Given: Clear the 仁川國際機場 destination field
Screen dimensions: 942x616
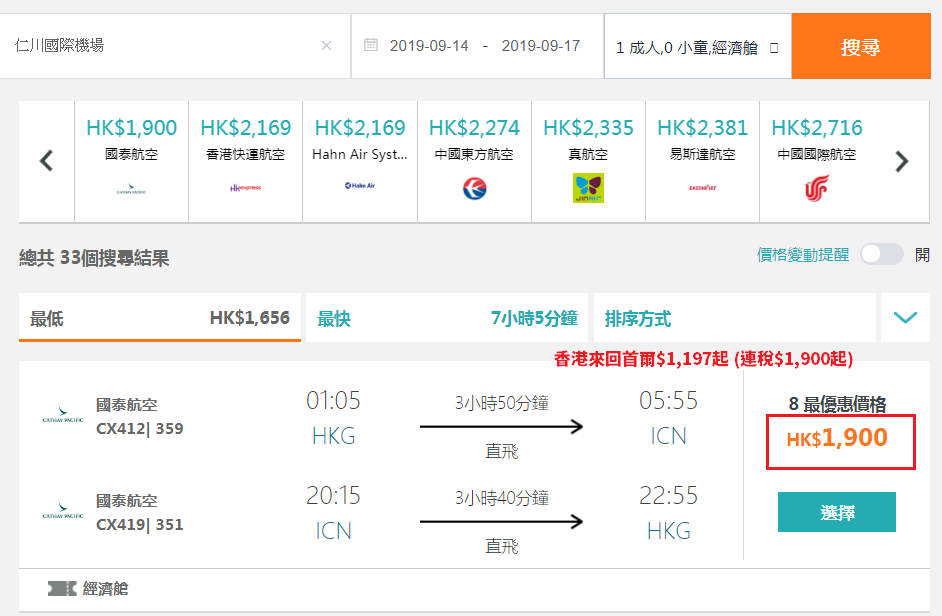Looking at the screenshot, I should 326,46.
